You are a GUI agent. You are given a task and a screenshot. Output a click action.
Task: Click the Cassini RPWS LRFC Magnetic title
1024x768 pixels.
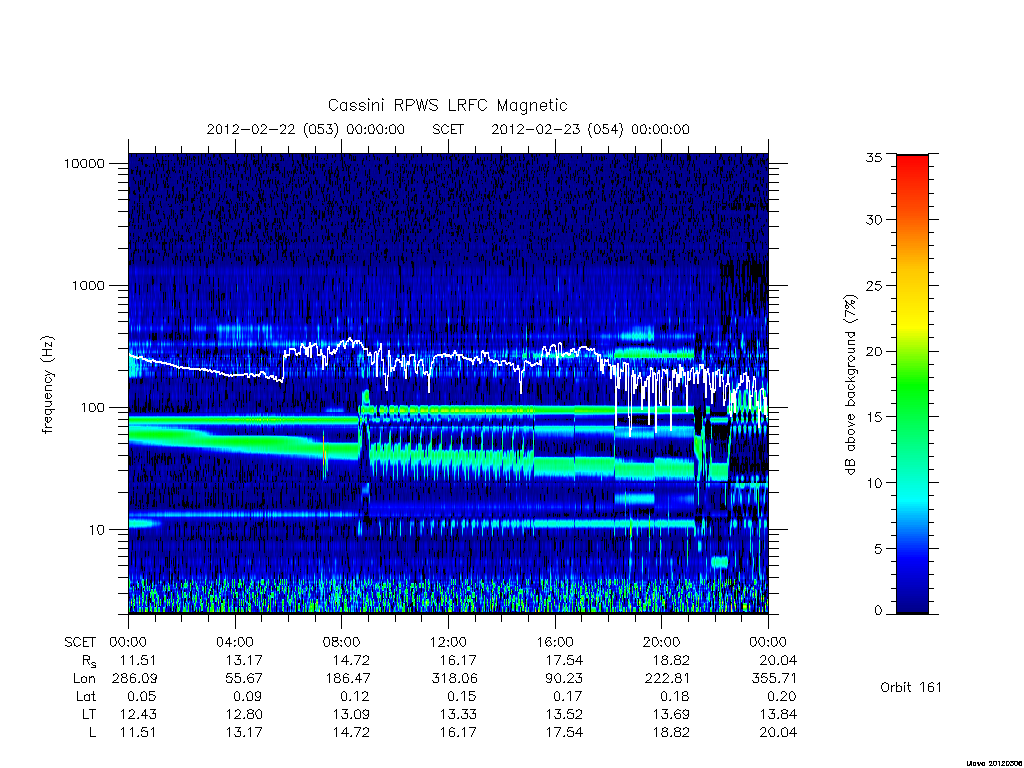447,105
